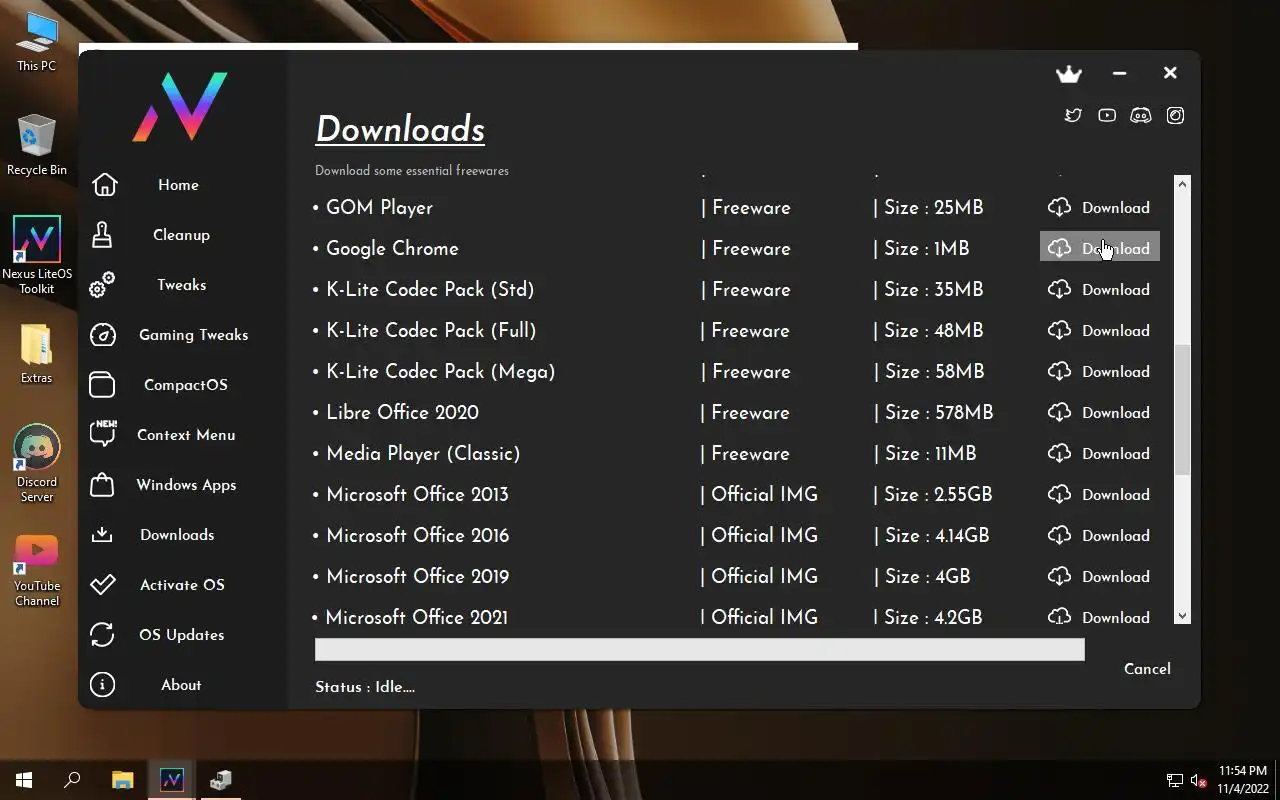Open File Explorer from taskbar
Viewport: 1280px width, 800px height.
pos(122,780)
